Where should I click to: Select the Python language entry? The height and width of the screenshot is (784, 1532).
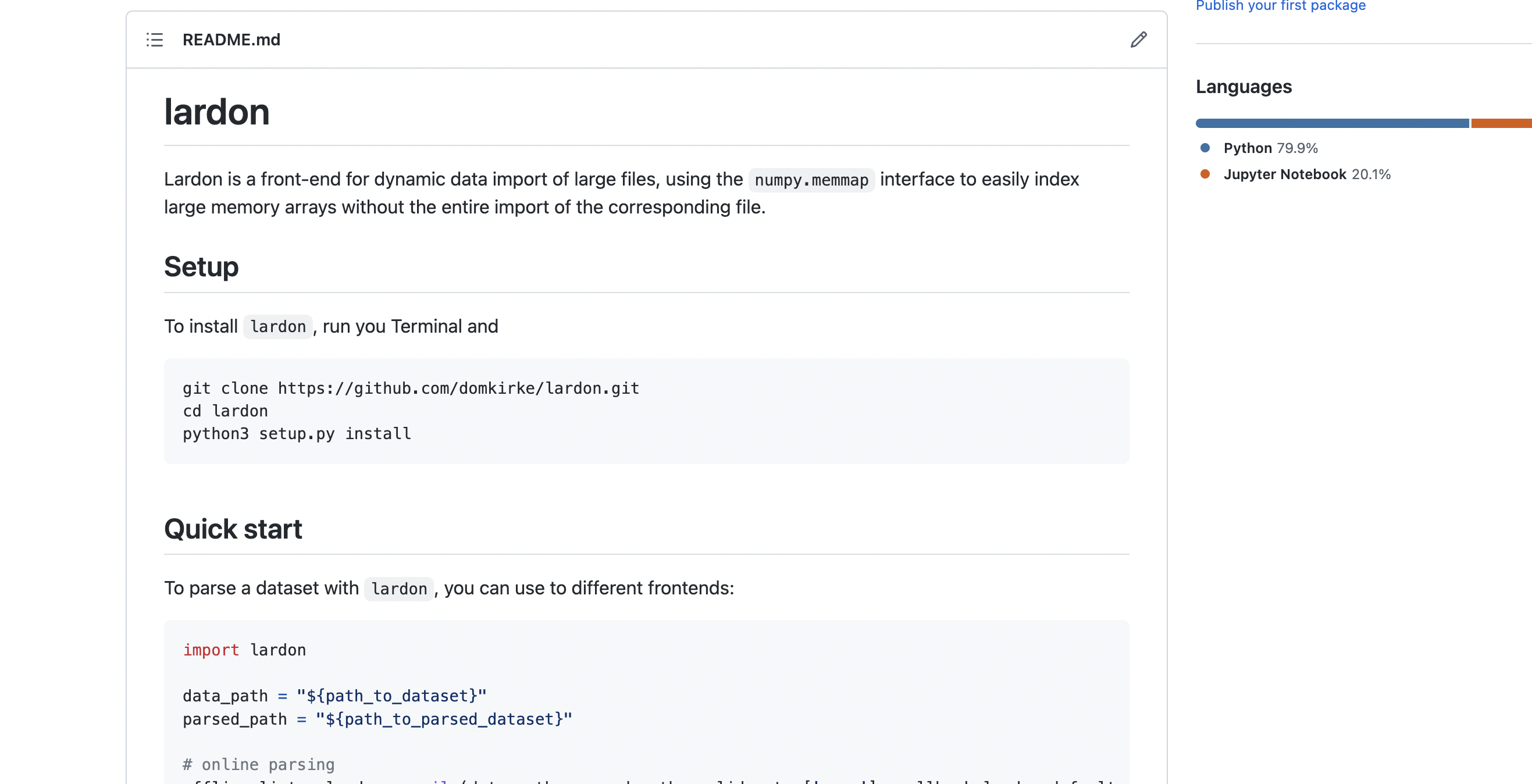pyautogui.click(x=1270, y=148)
